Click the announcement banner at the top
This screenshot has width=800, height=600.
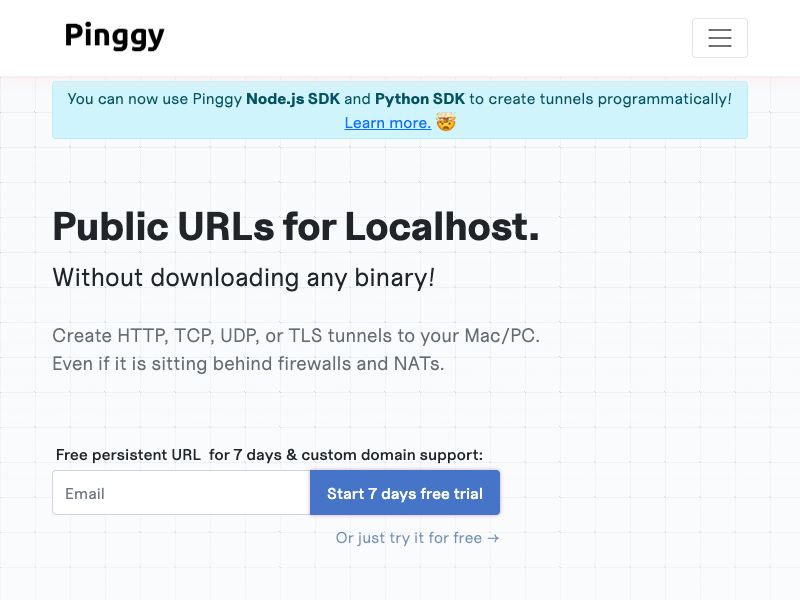(x=400, y=110)
